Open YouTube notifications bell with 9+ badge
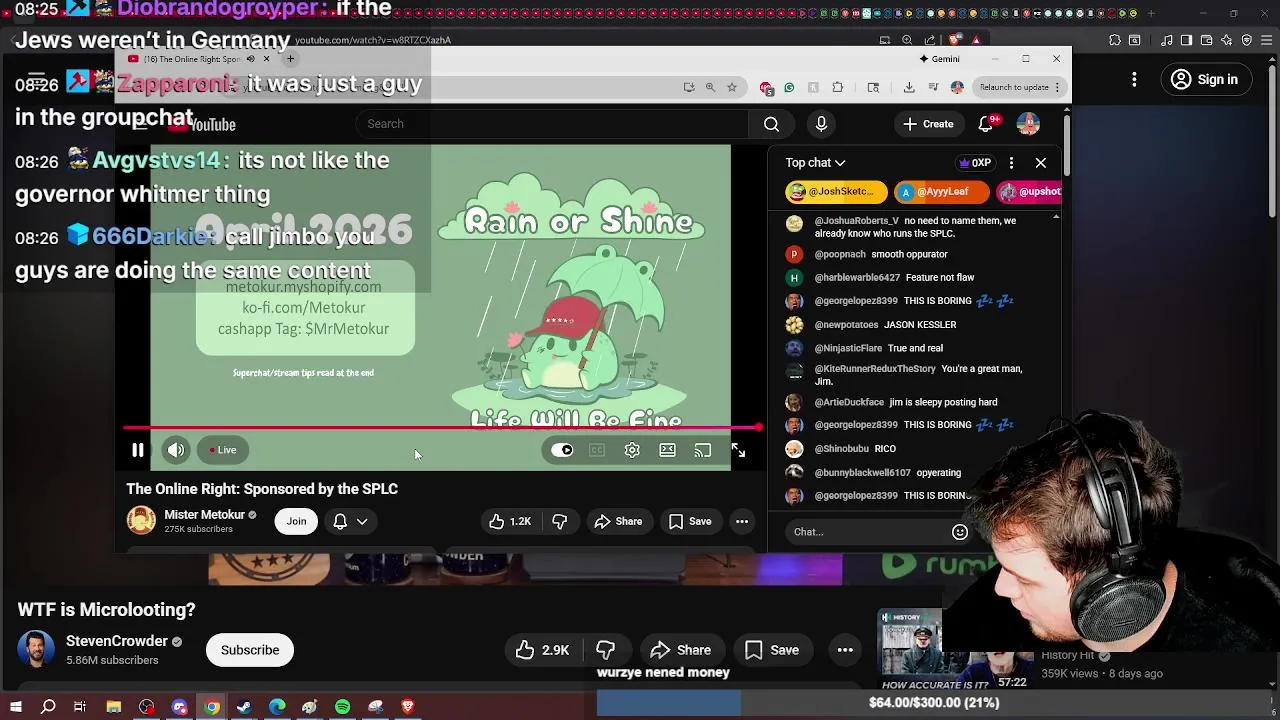 [x=988, y=124]
